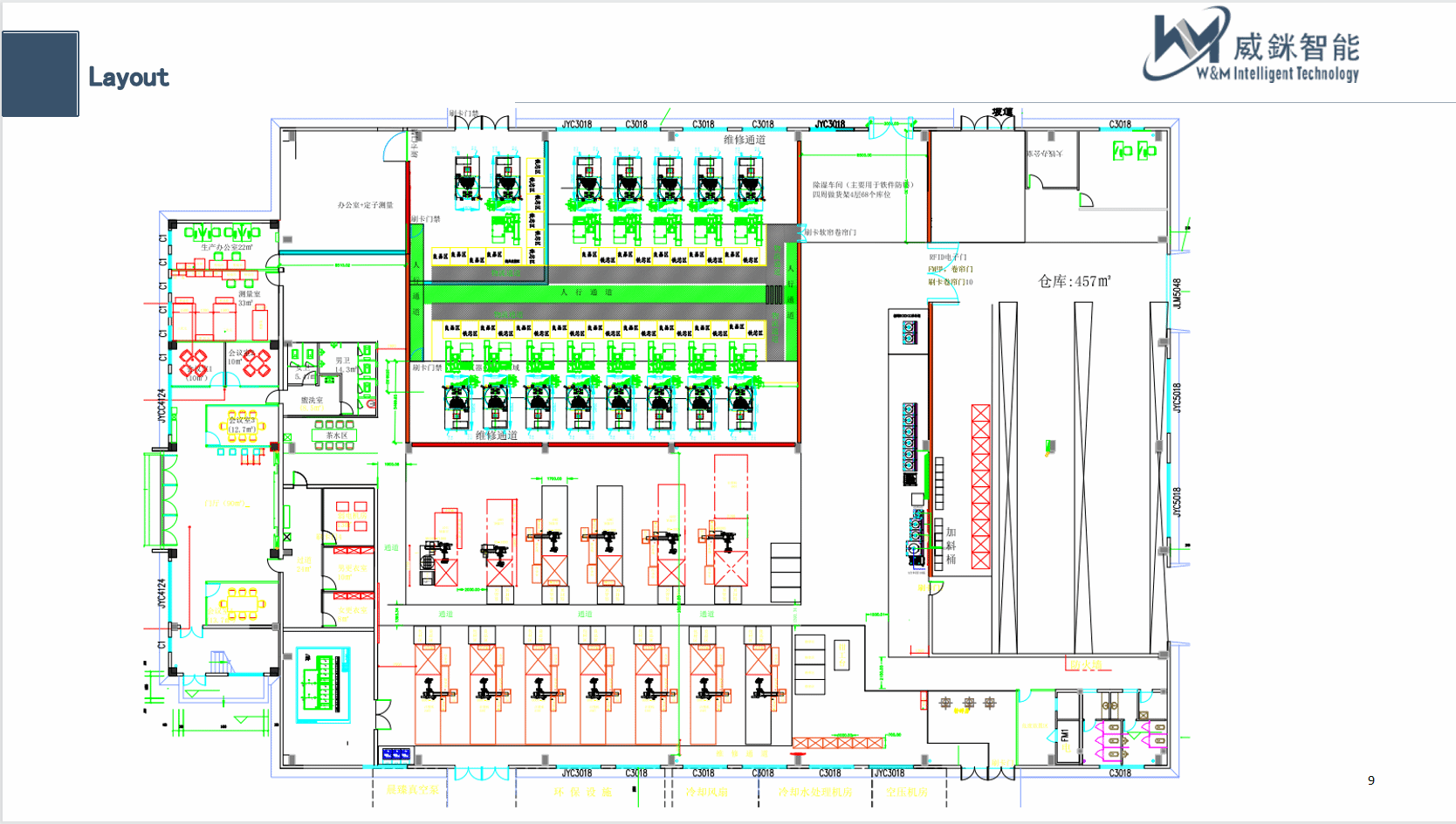Viewport: 1456px width, 824px height.
Task: Select the 加料桶 label in warehouse
Action: click(951, 546)
